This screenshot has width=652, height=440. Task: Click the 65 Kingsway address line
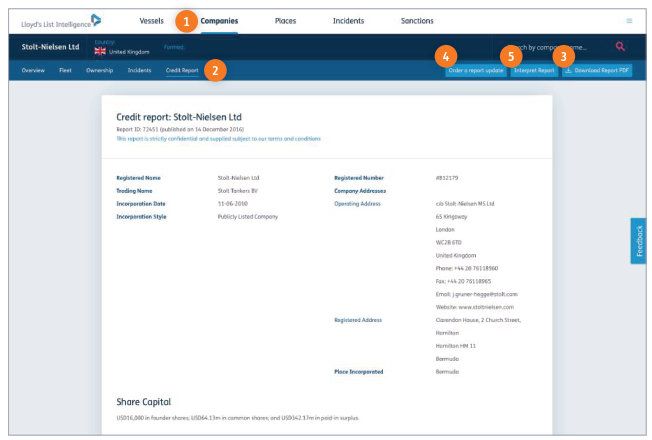[x=452, y=217]
